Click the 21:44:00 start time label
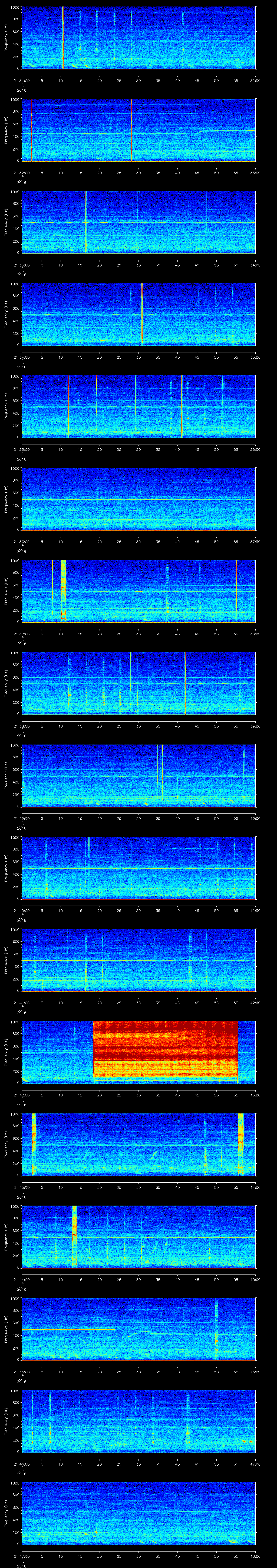 tap(21, 1279)
